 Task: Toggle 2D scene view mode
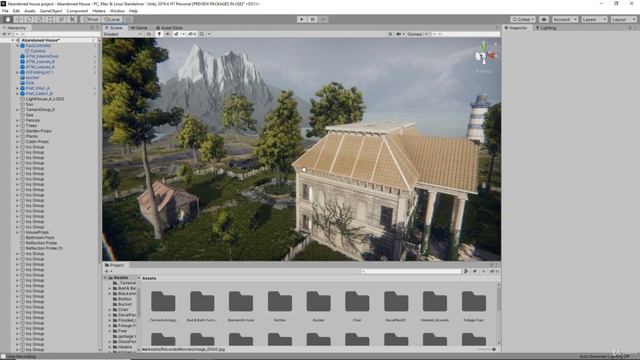click(149, 34)
